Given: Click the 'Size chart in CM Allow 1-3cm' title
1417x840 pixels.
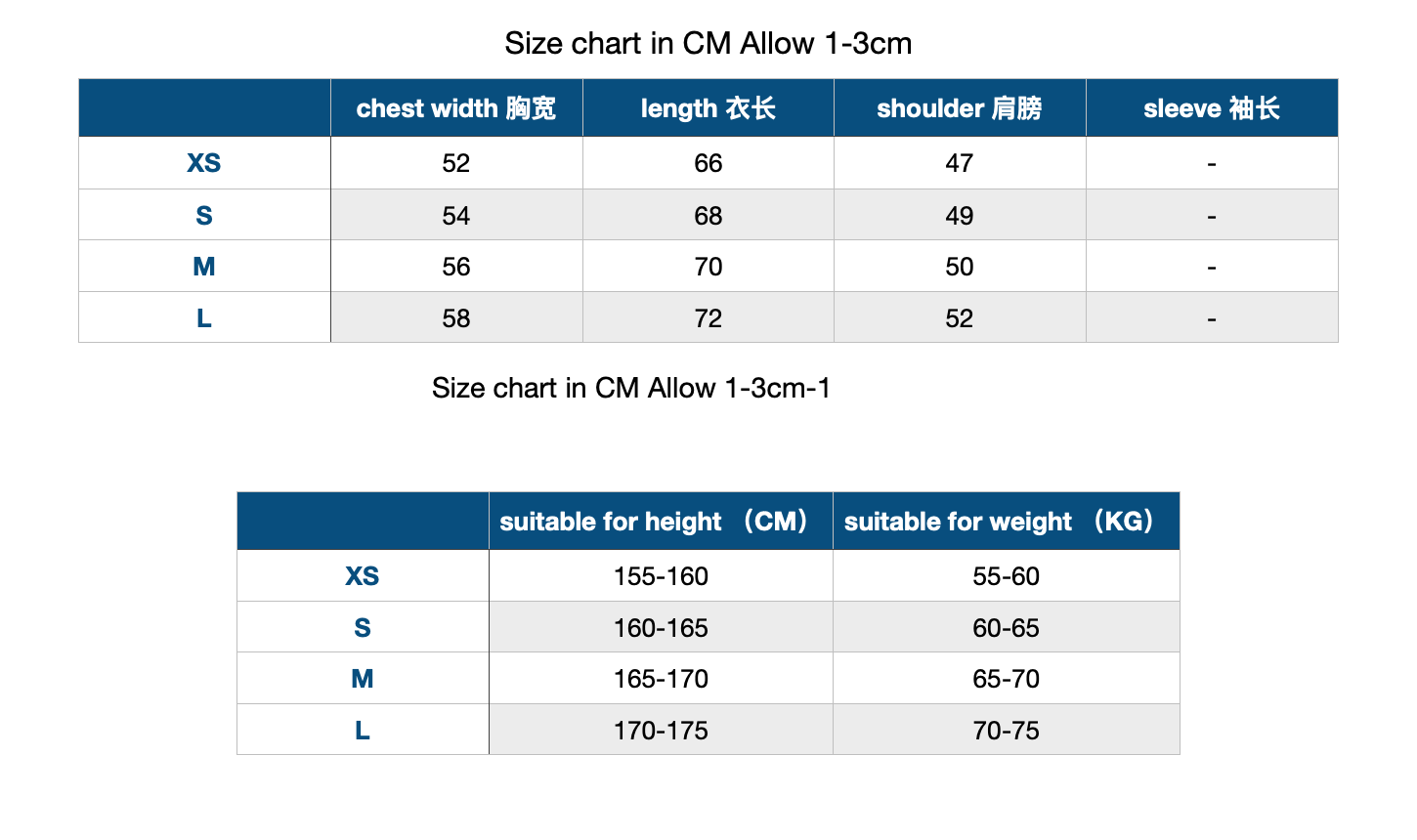Looking at the screenshot, I should 708,43.
